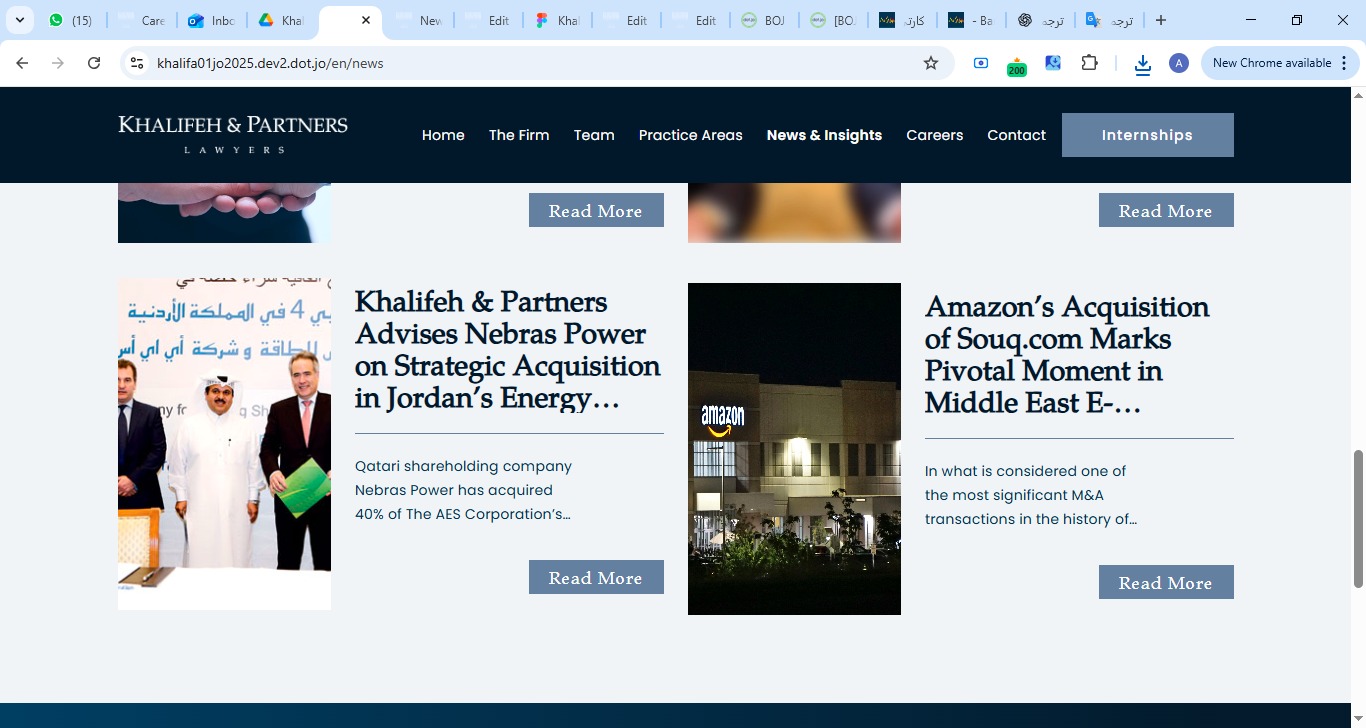Switch to the Google Translate tab
Image resolution: width=1366 pixels, height=728 pixels.
(x=1109, y=20)
